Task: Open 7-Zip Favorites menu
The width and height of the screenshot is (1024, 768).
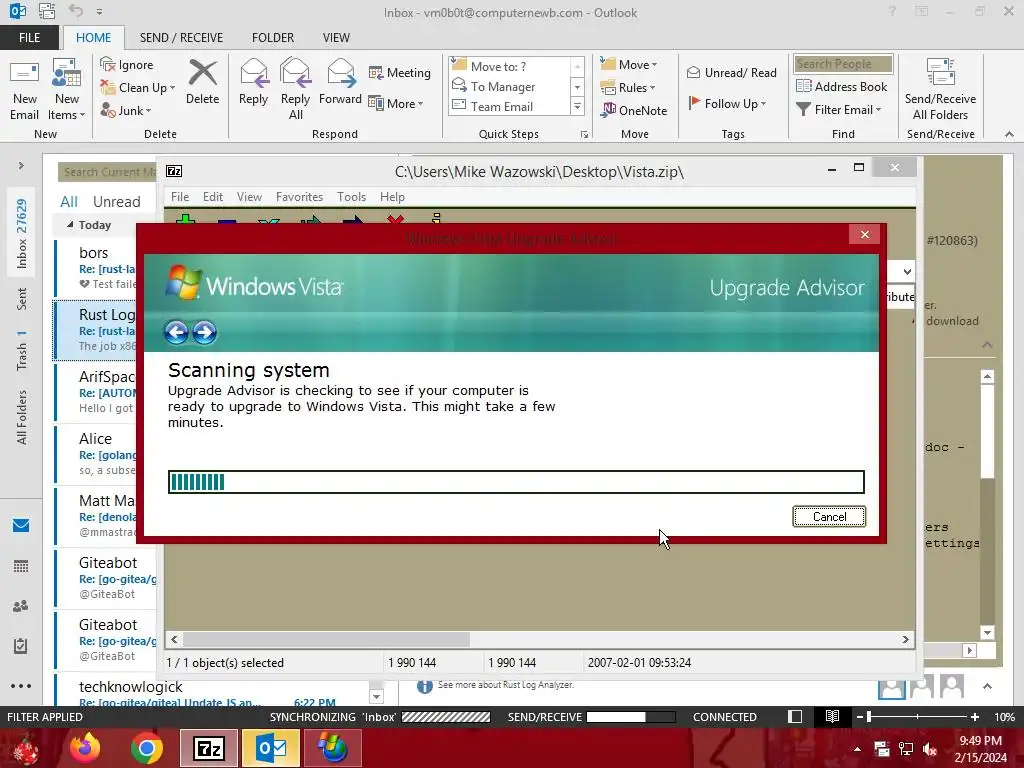Action: (x=299, y=197)
